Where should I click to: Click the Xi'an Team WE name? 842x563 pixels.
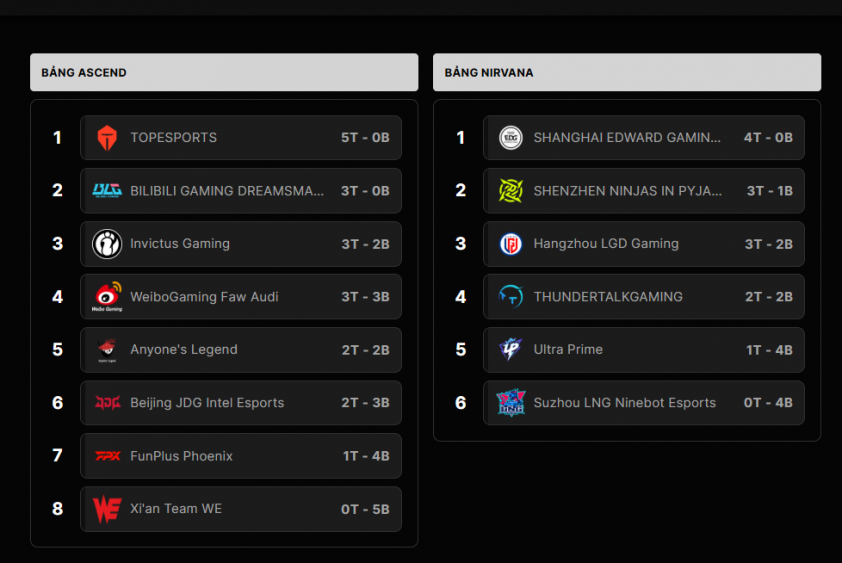click(x=176, y=509)
